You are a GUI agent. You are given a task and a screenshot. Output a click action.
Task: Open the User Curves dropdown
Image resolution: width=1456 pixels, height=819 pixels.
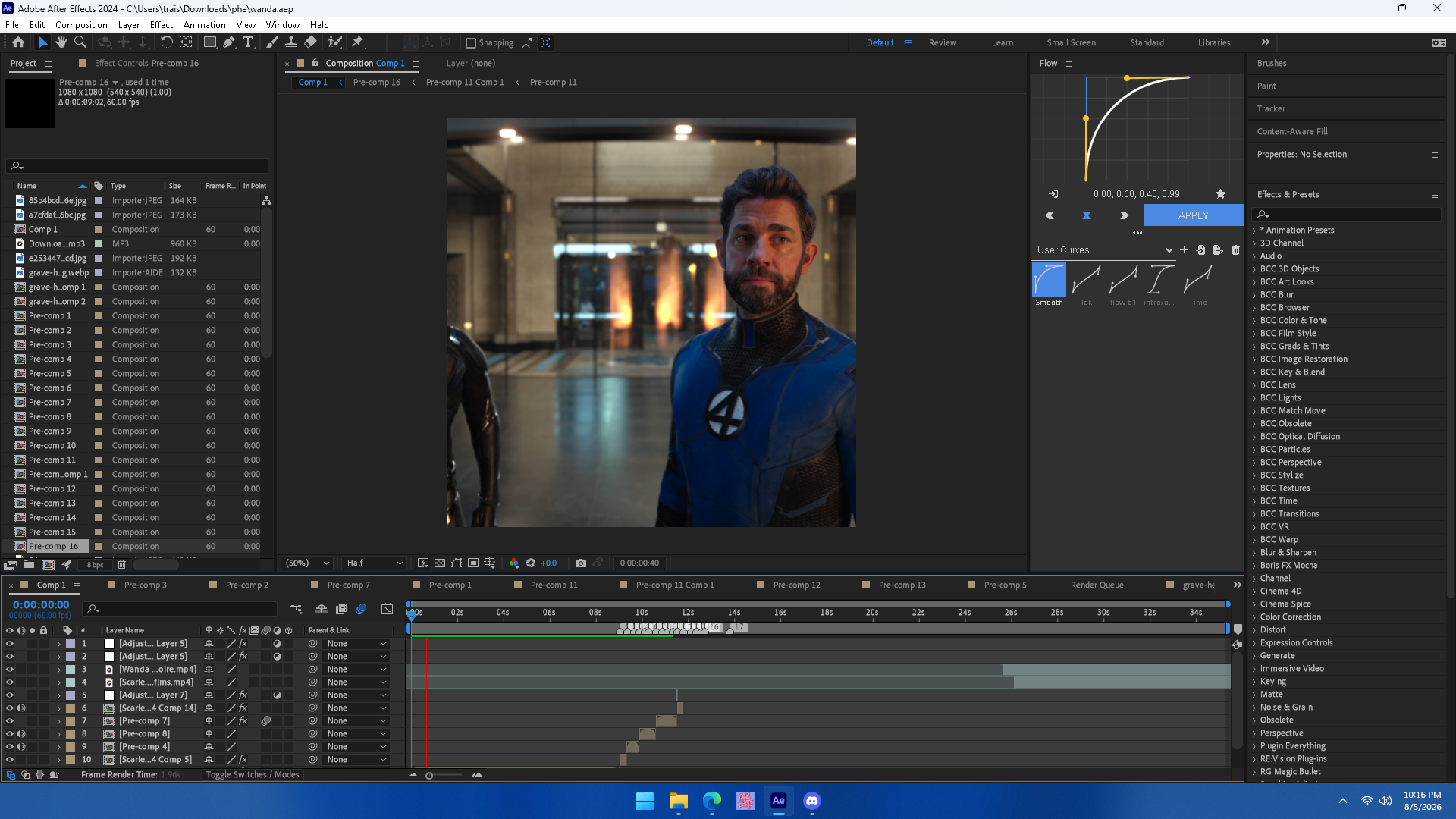(x=1104, y=250)
